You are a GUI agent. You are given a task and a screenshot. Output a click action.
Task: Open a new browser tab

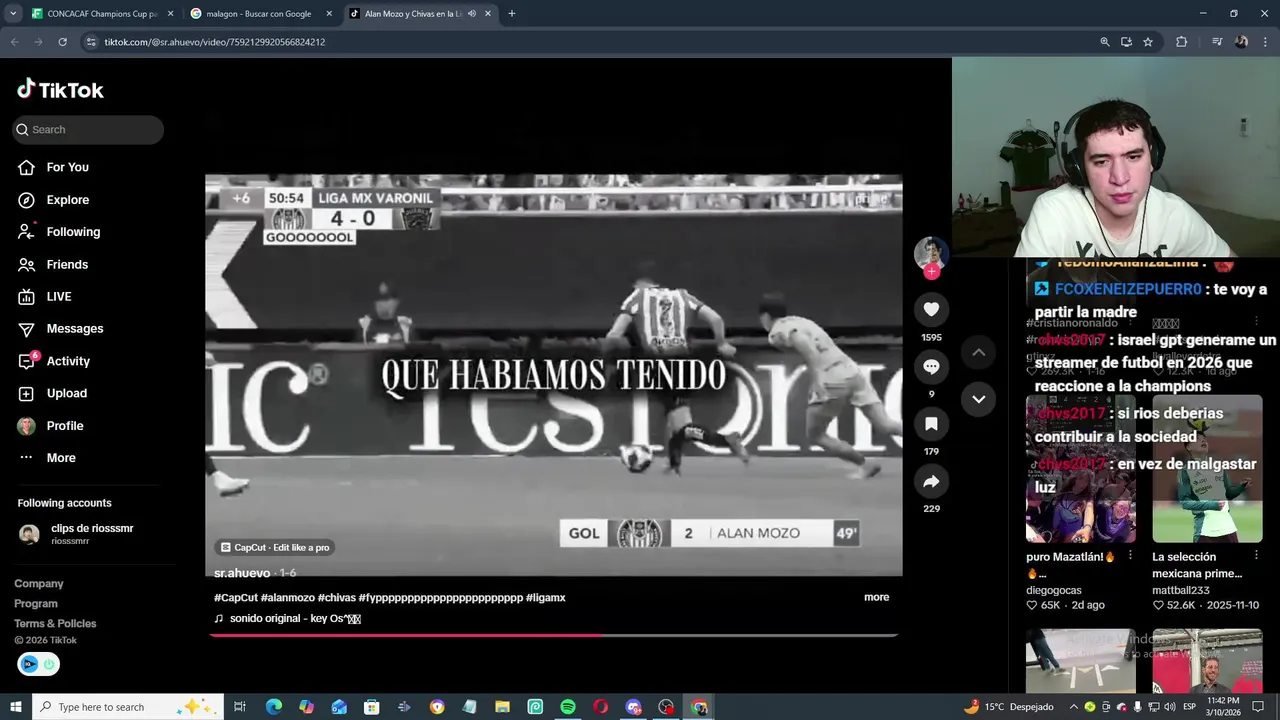tap(512, 14)
